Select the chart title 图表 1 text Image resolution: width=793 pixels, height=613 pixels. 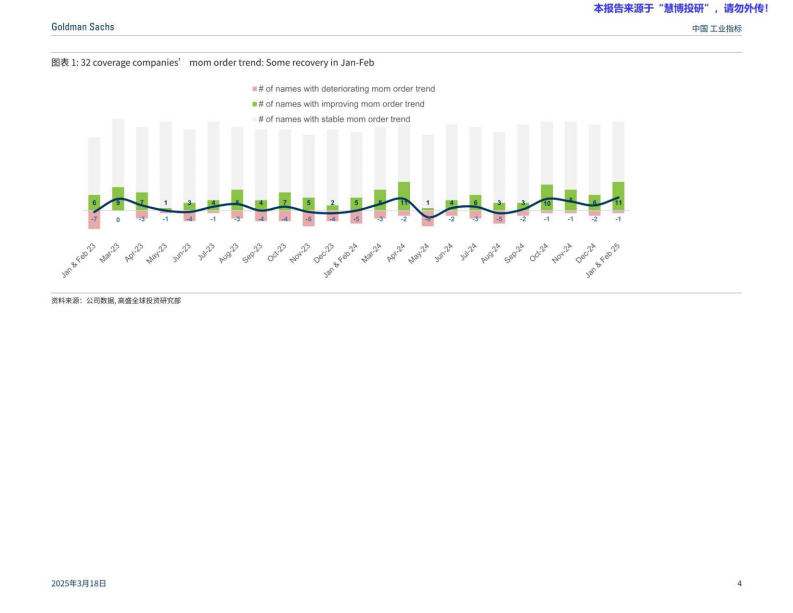[x=212, y=62]
